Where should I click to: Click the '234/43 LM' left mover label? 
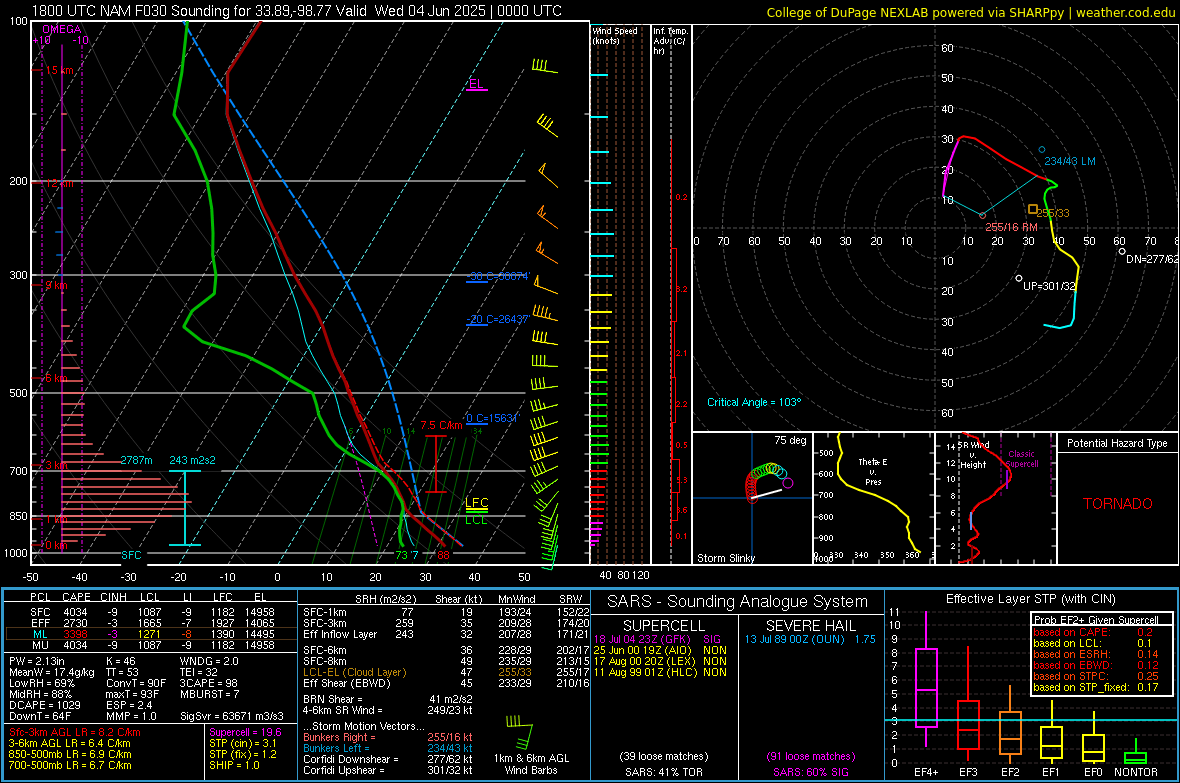pos(1069,161)
